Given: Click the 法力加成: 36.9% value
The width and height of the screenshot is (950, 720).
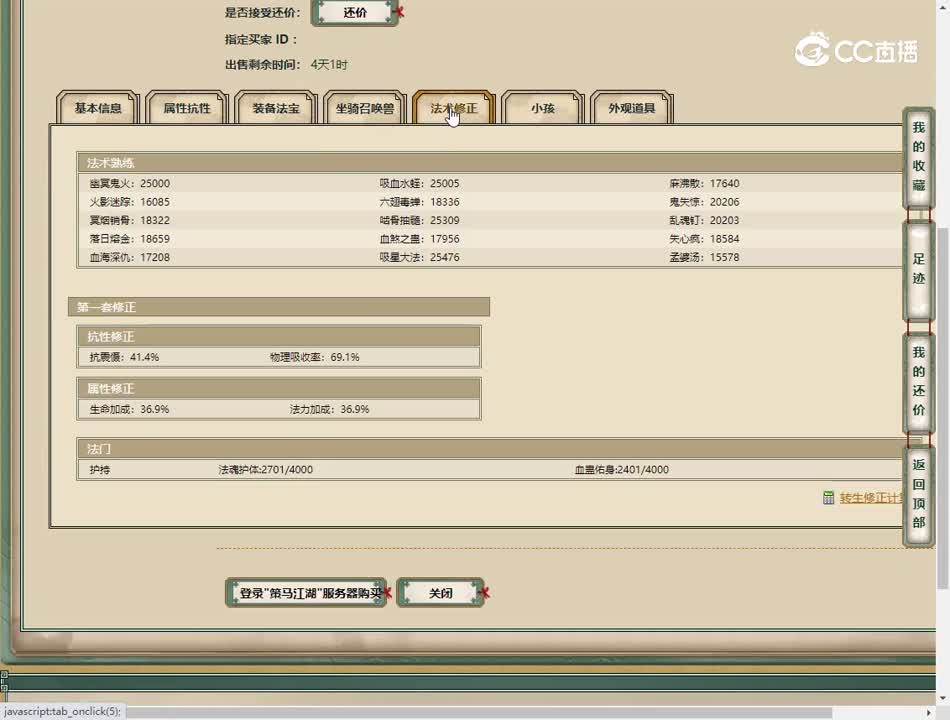Looking at the screenshot, I should (329, 409).
